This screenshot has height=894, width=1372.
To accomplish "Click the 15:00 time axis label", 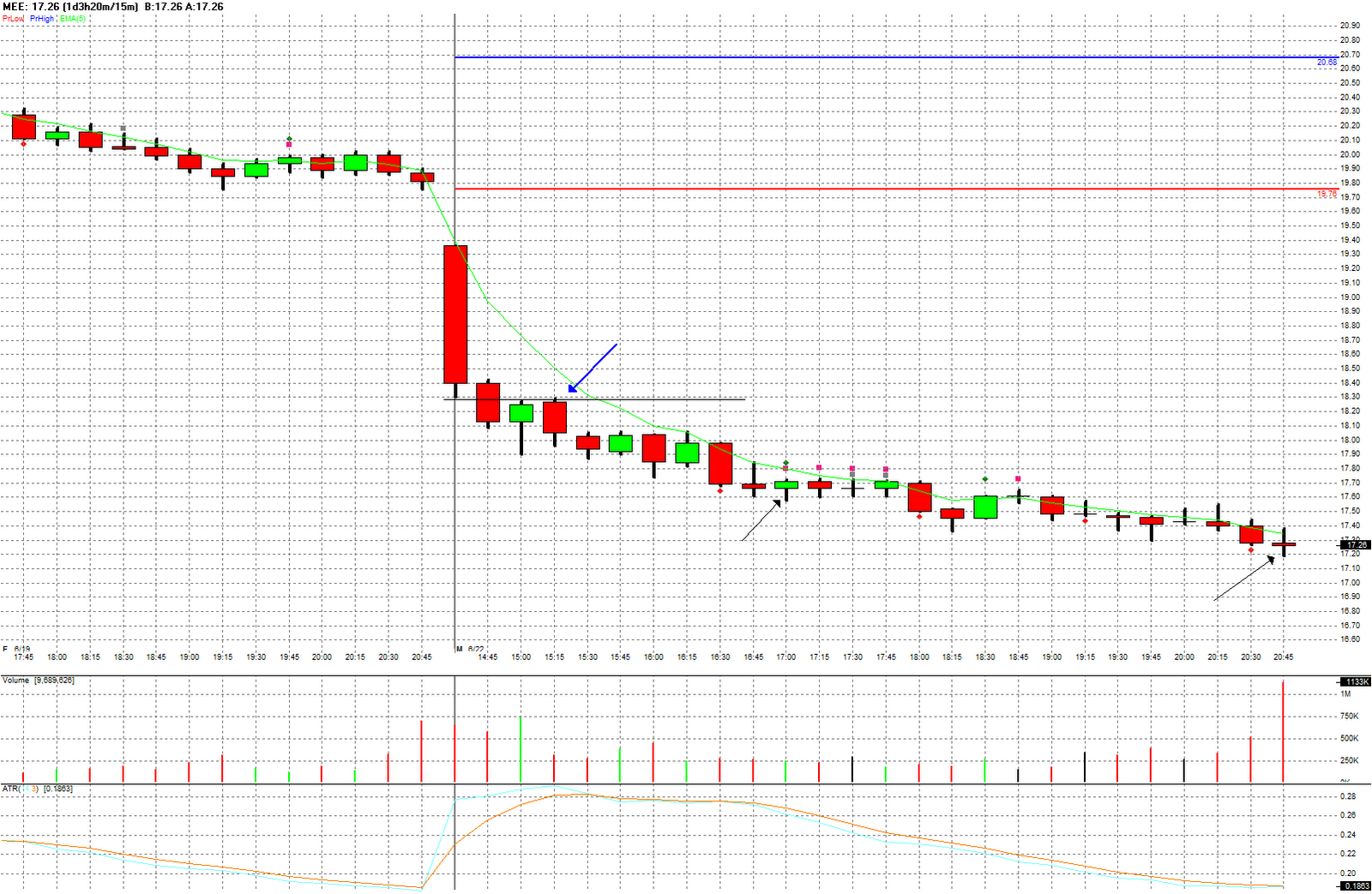I will coord(521,657).
